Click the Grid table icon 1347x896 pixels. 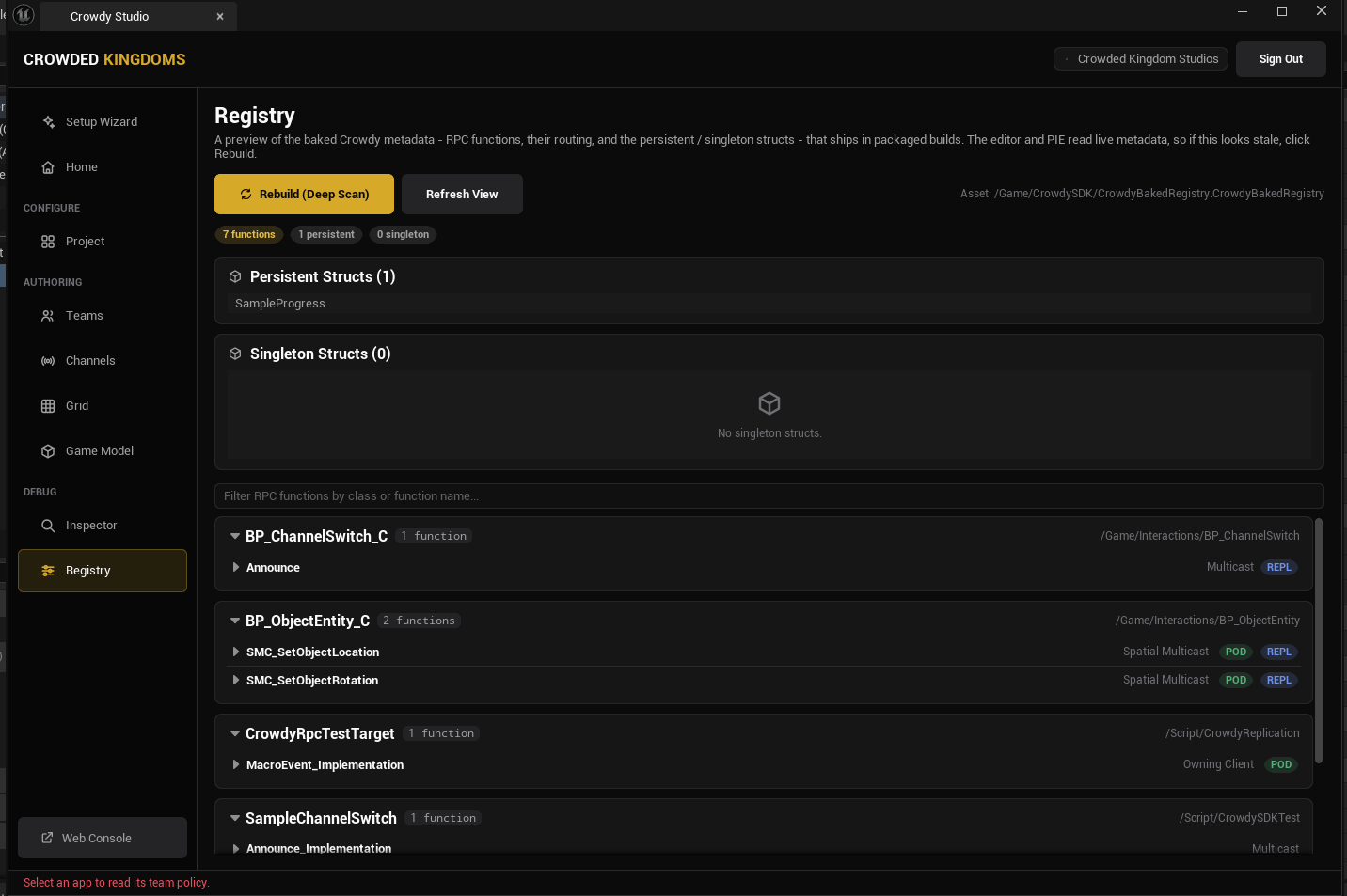[x=48, y=406]
